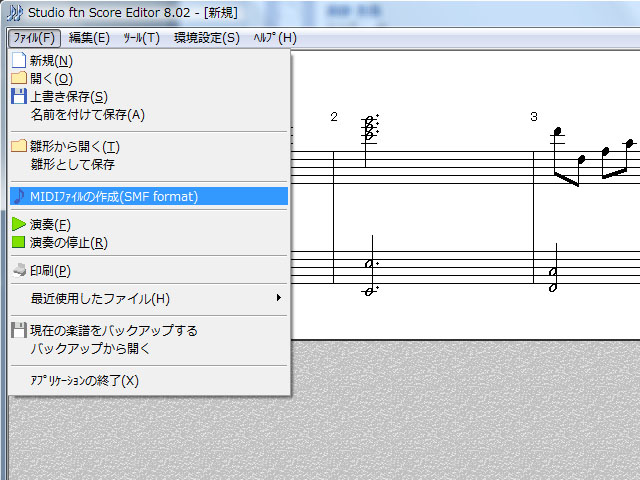The image size is (640, 480).
Task: Click the blank page icon beside 新規(N)
Action: click(19, 60)
